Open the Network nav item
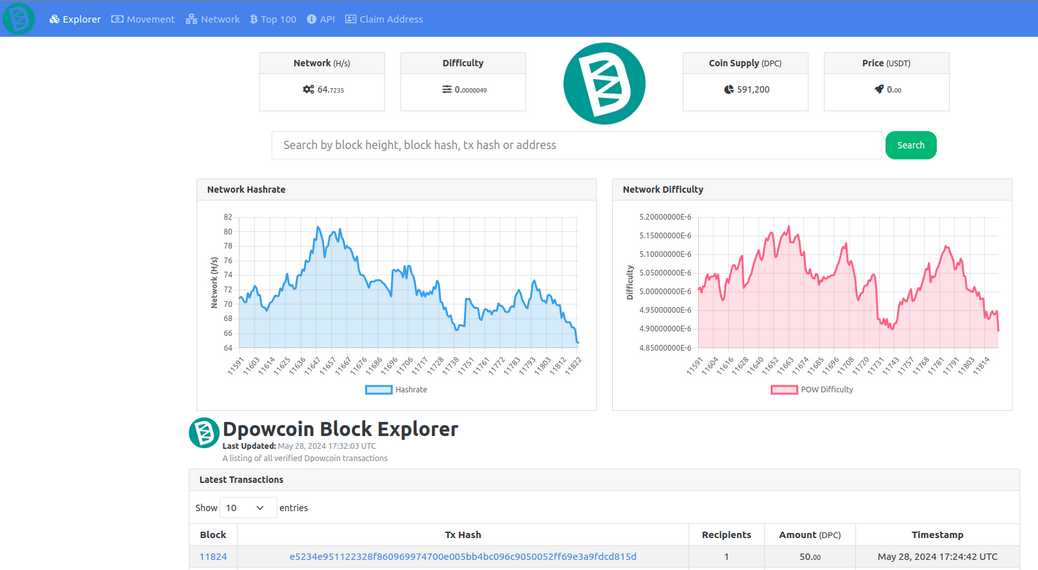Image resolution: width=1038 pixels, height=570 pixels. pyautogui.click(x=212, y=19)
